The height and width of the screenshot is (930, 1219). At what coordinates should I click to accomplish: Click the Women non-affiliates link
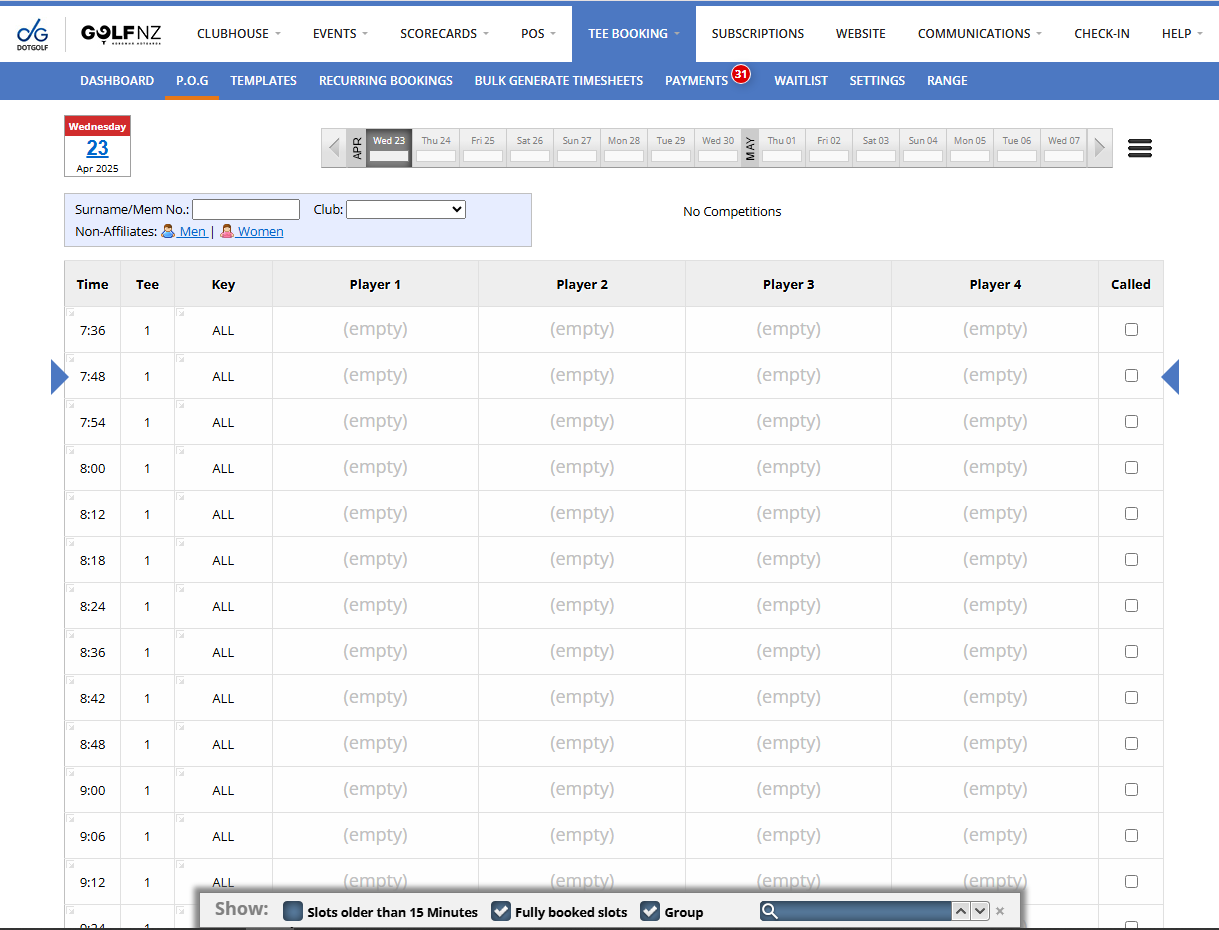pos(259,232)
